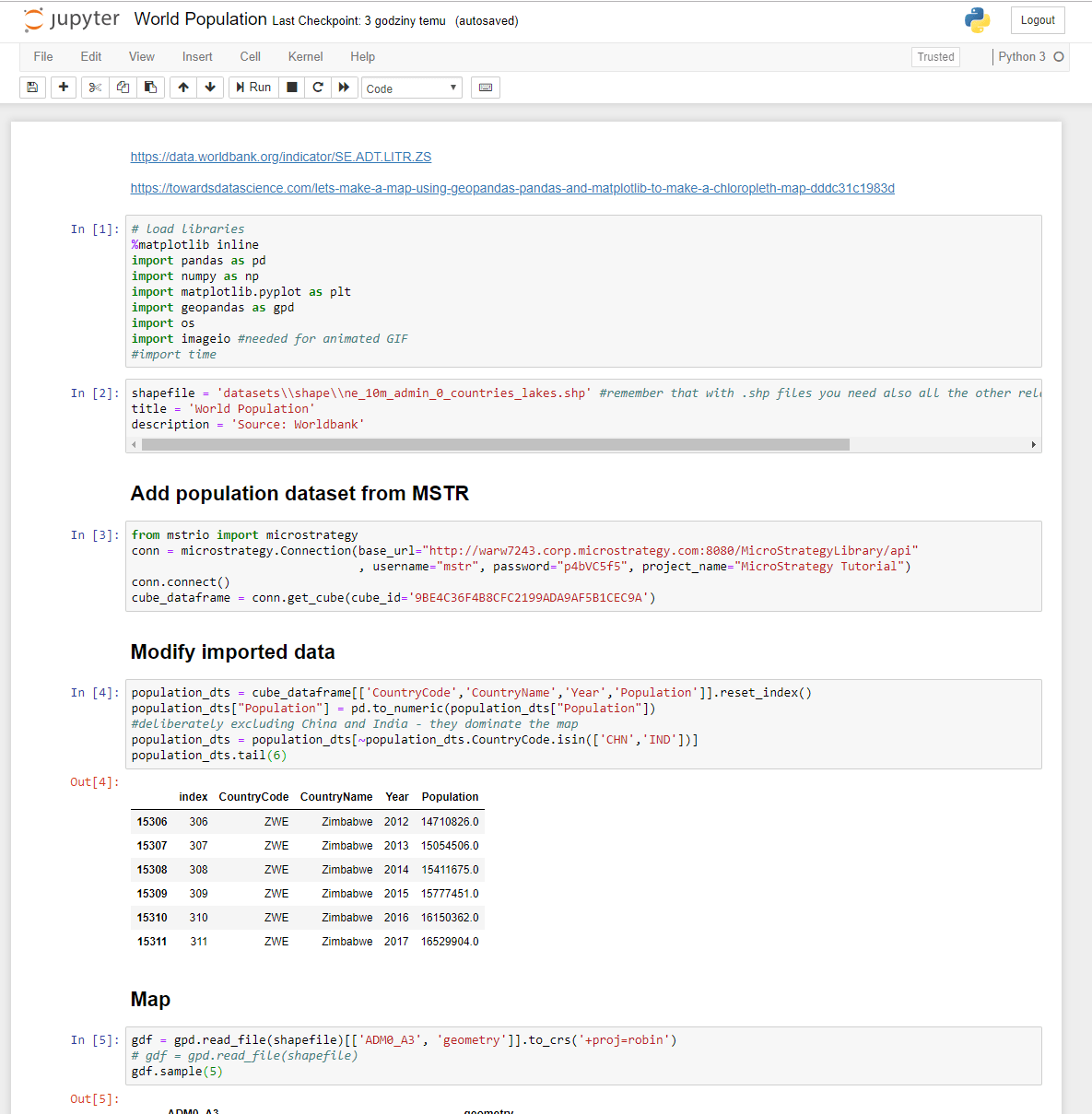Open the command palette keyboard icon
The height and width of the screenshot is (1114, 1092).
tap(486, 88)
